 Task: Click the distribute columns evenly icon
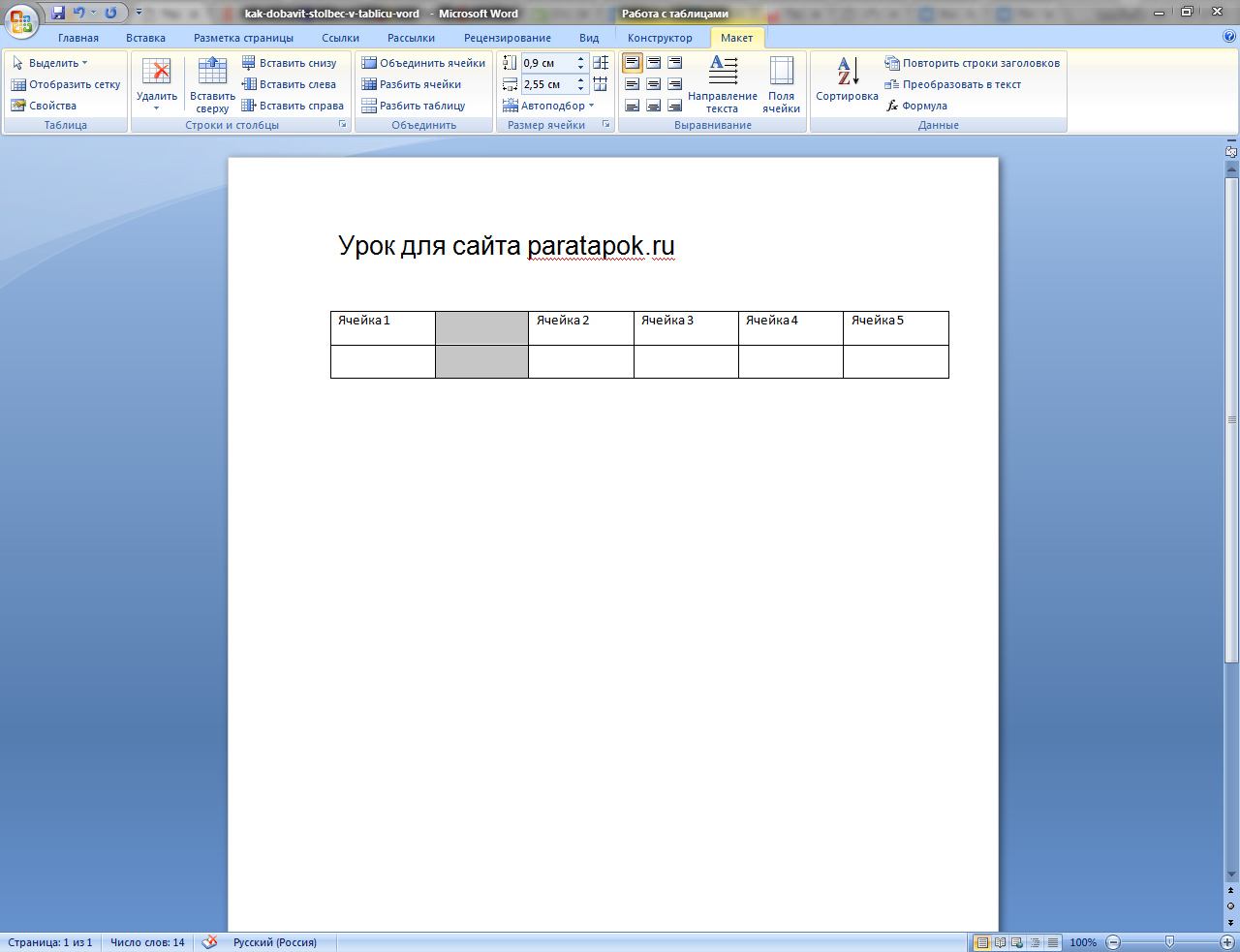click(x=601, y=84)
